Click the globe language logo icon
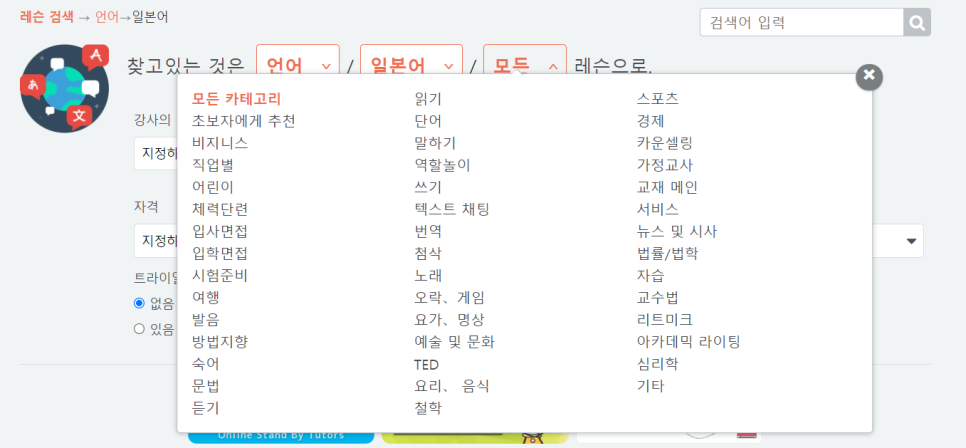Image resolution: width=966 pixels, height=448 pixels. [x=65, y=88]
